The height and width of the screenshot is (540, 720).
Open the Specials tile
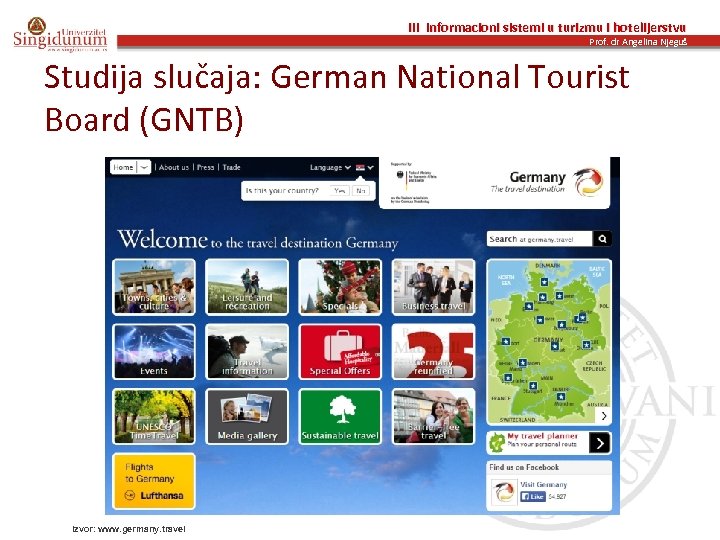(x=340, y=287)
